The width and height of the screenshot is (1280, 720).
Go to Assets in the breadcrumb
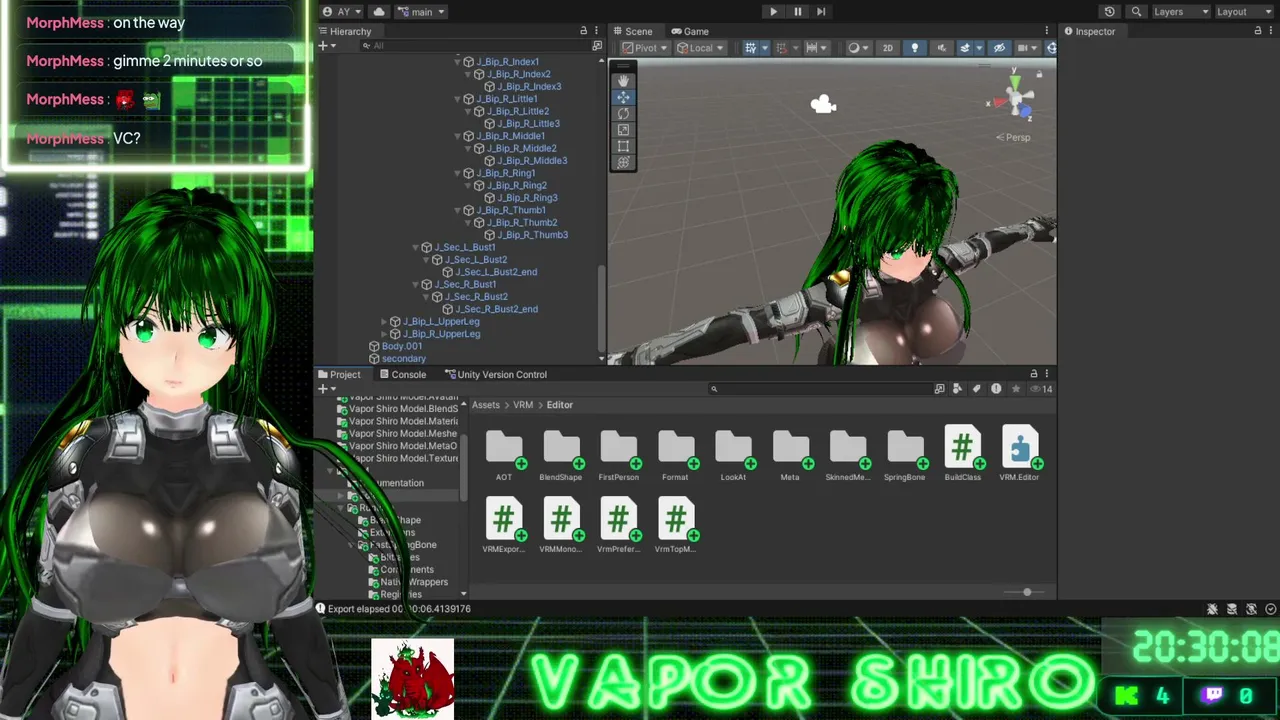(x=486, y=405)
